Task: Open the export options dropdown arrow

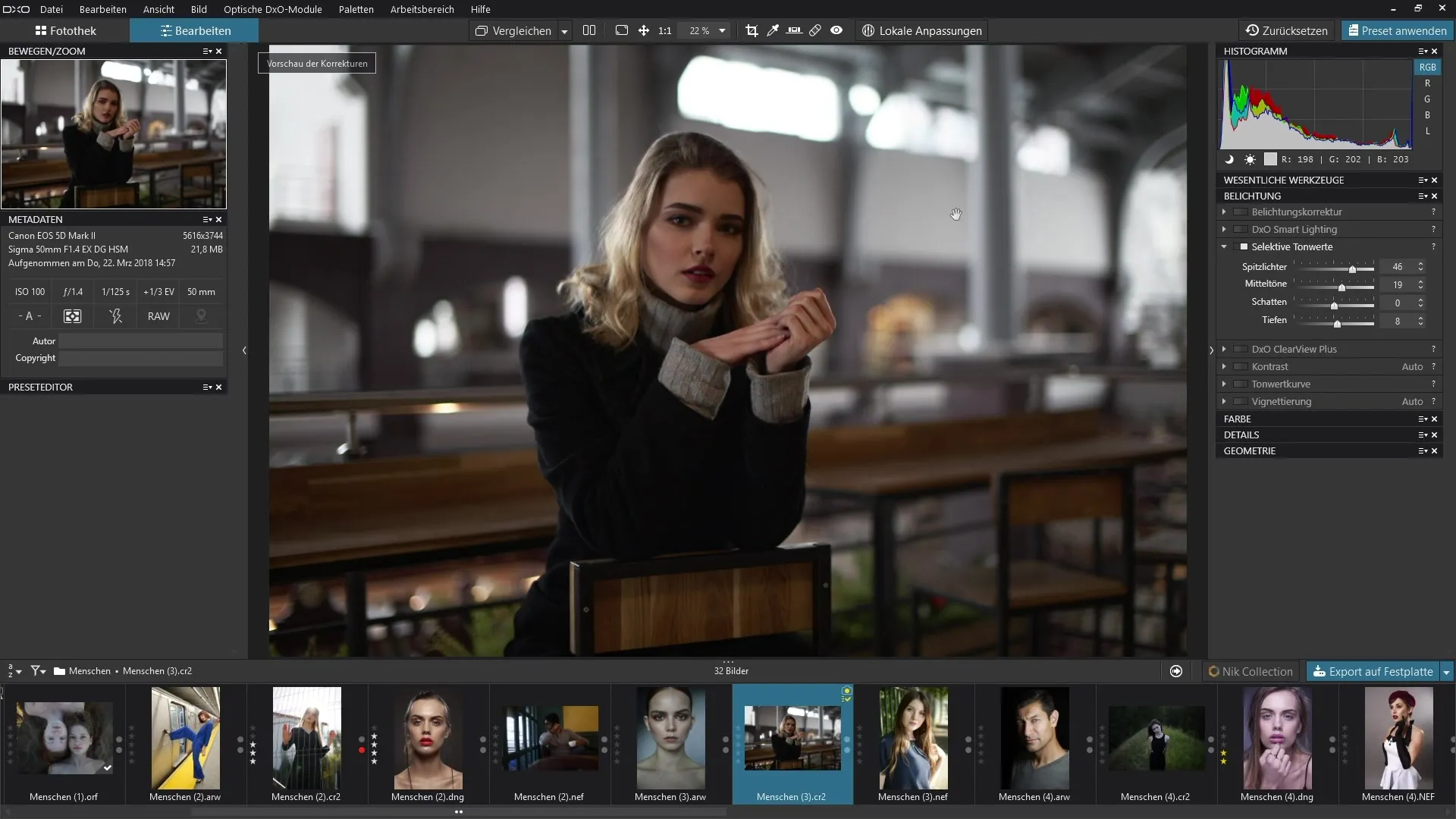Action: pyautogui.click(x=1446, y=672)
